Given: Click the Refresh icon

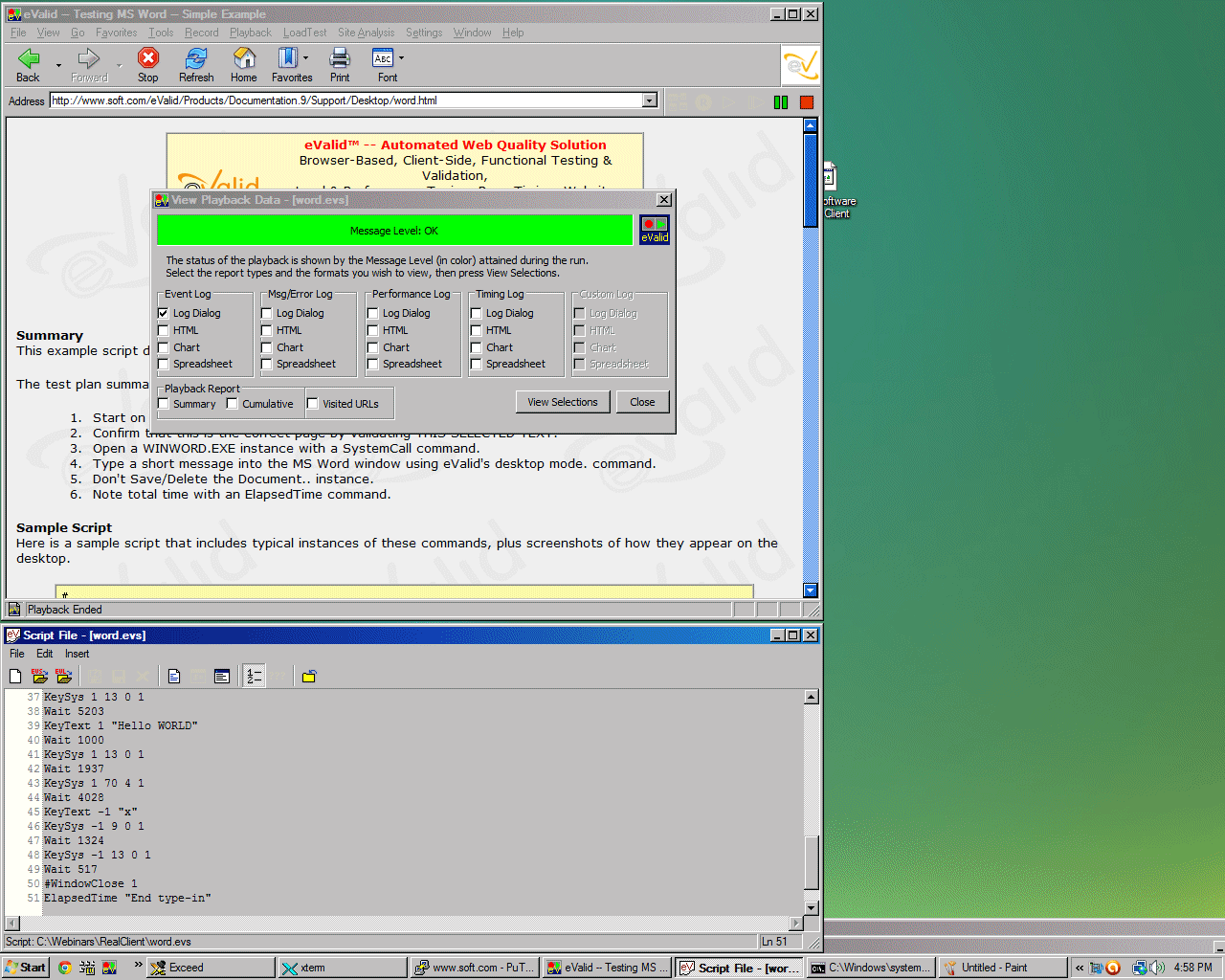Looking at the screenshot, I should coord(196,58).
